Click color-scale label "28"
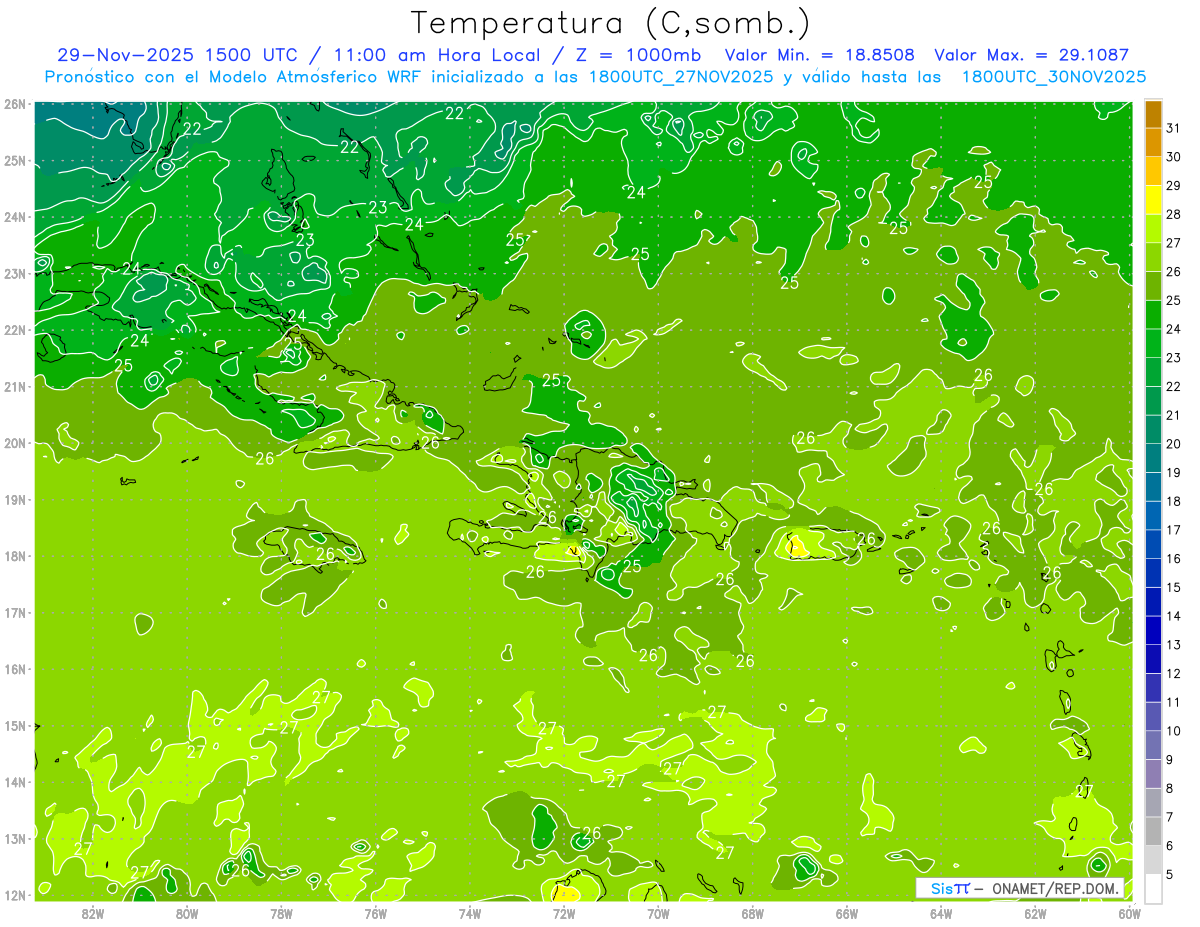 point(1174,214)
